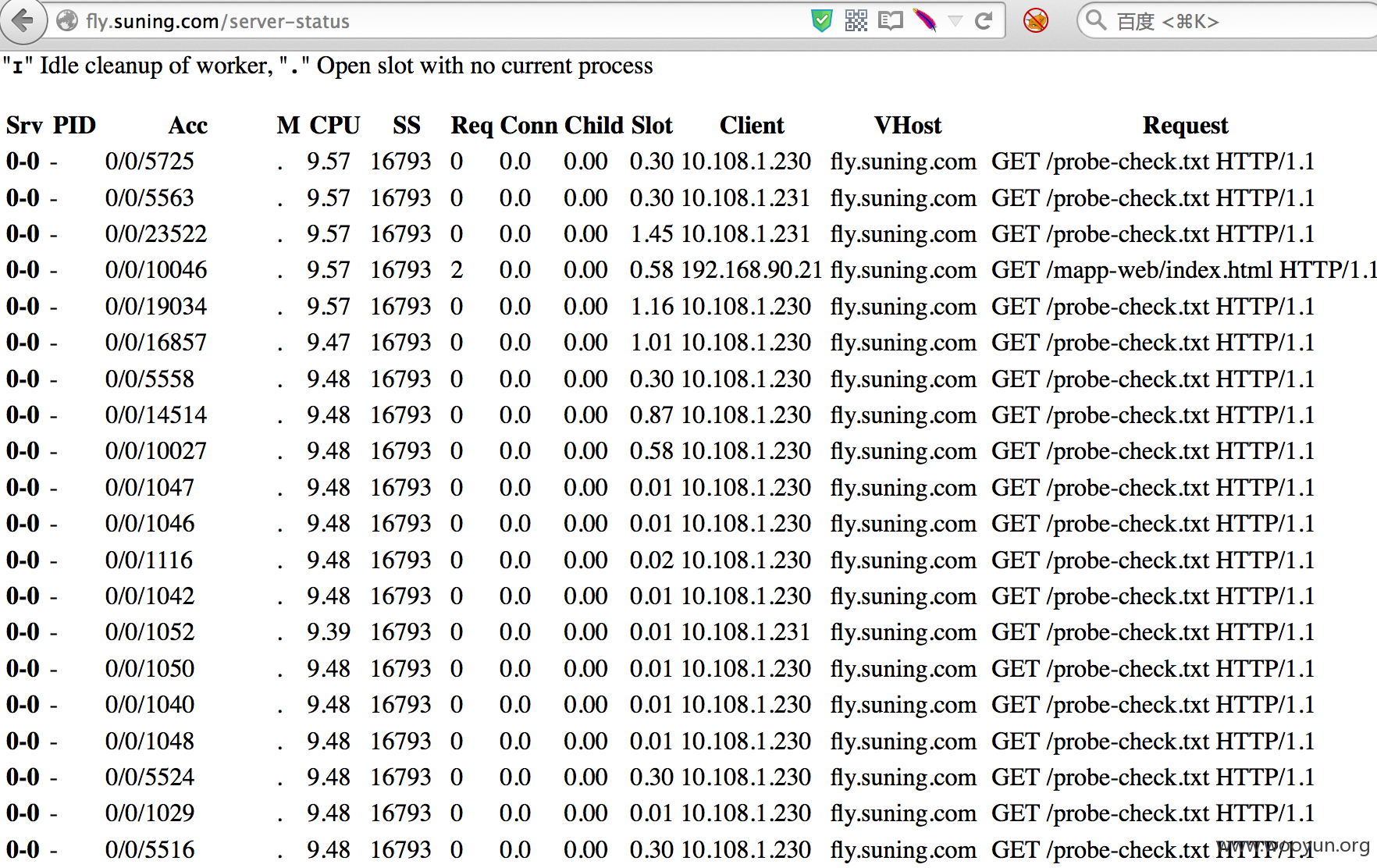The width and height of the screenshot is (1377, 868).
Task: Click the Conn column header
Action: pyautogui.click(x=528, y=126)
